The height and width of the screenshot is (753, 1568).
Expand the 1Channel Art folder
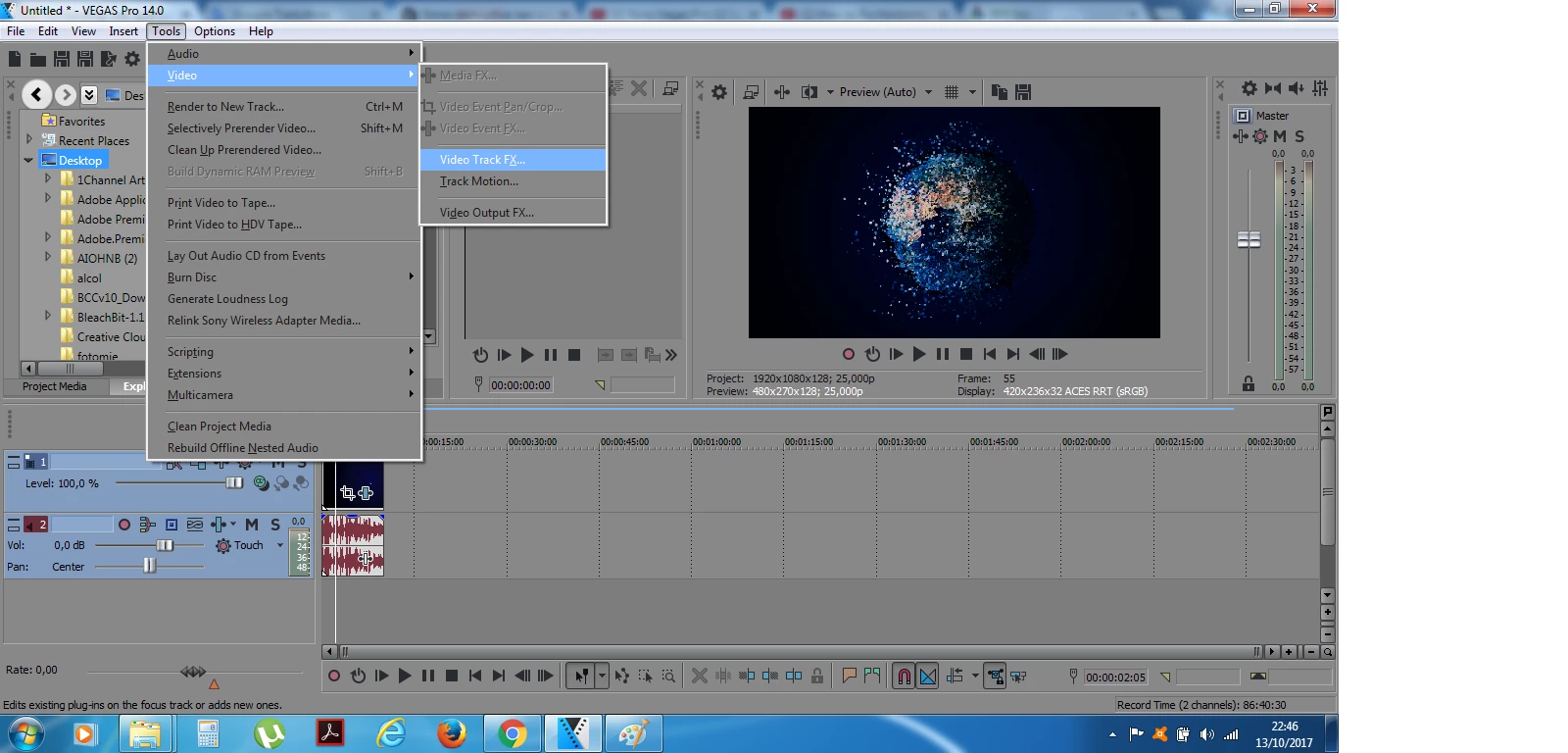pyautogui.click(x=48, y=179)
